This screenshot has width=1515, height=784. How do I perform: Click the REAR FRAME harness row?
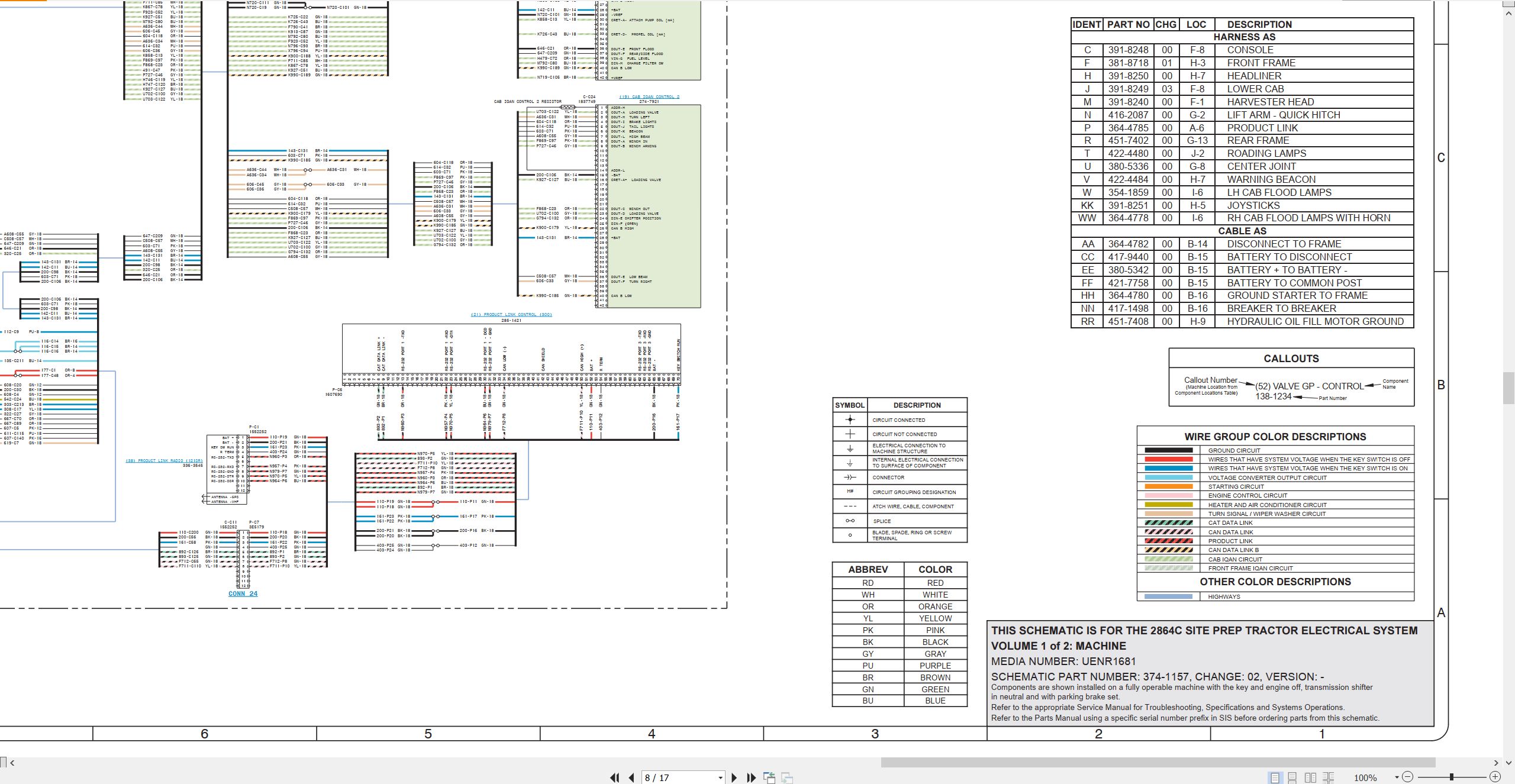(1242, 140)
